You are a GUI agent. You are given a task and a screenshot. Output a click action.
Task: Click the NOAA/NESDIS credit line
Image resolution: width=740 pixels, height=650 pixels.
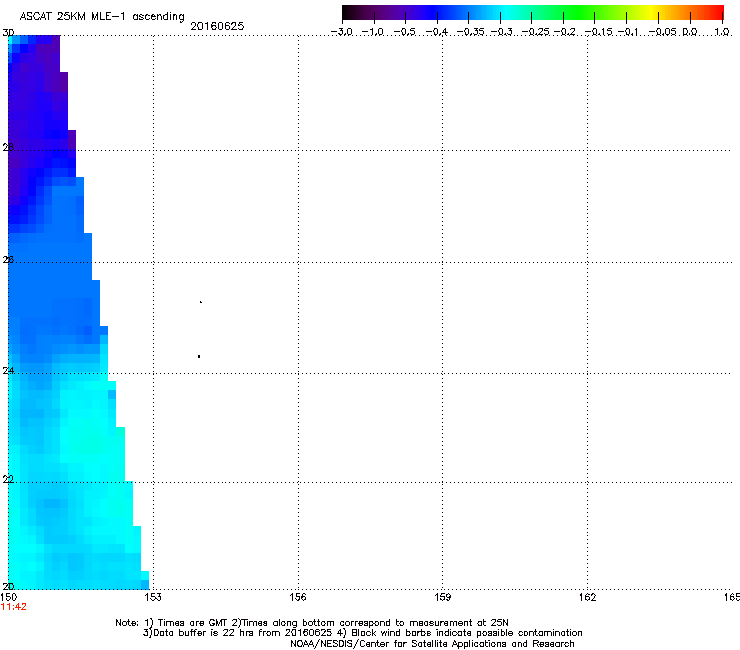pyautogui.click(x=432, y=644)
